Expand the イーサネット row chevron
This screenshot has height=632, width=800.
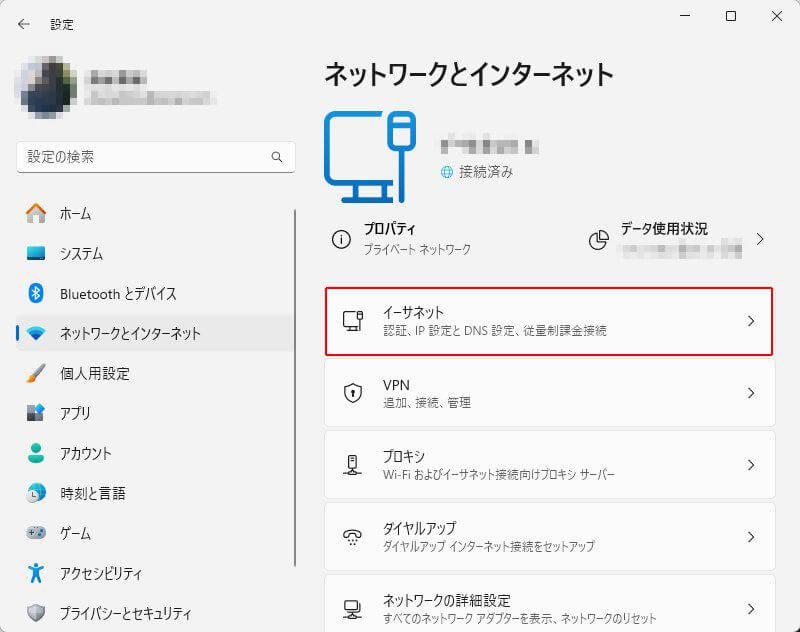pyautogui.click(x=751, y=321)
